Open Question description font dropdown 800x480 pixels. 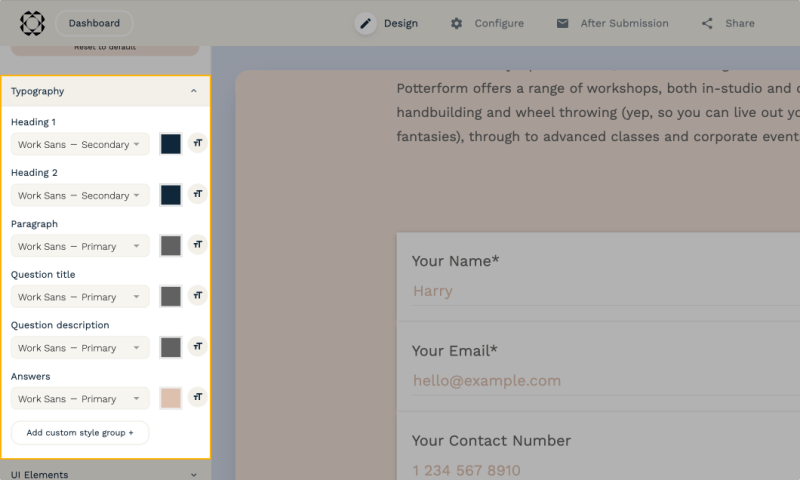[x=80, y=348]
